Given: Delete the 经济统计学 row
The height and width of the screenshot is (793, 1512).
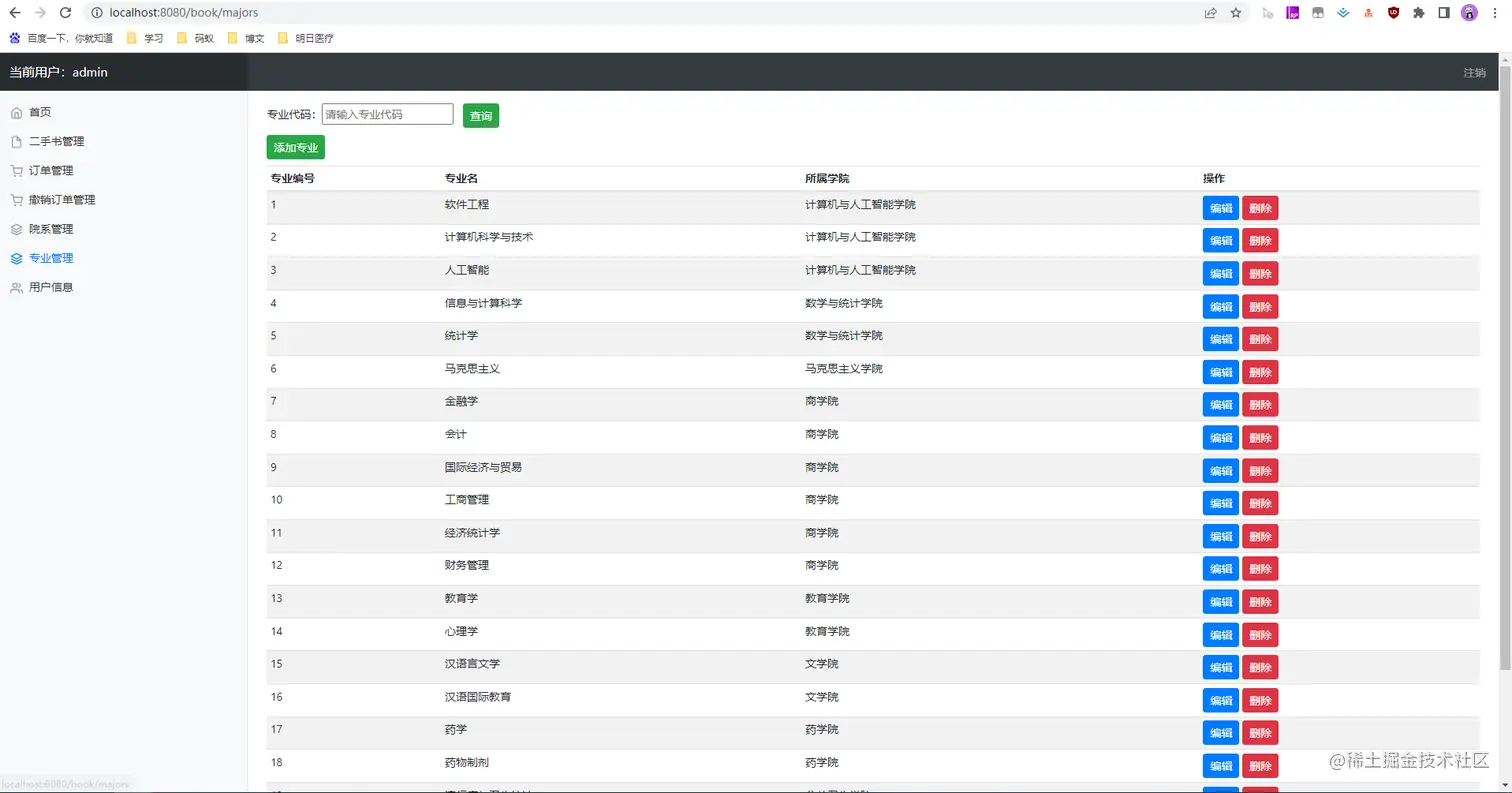Looking at the screenshot, I should tap(1260, 537).
